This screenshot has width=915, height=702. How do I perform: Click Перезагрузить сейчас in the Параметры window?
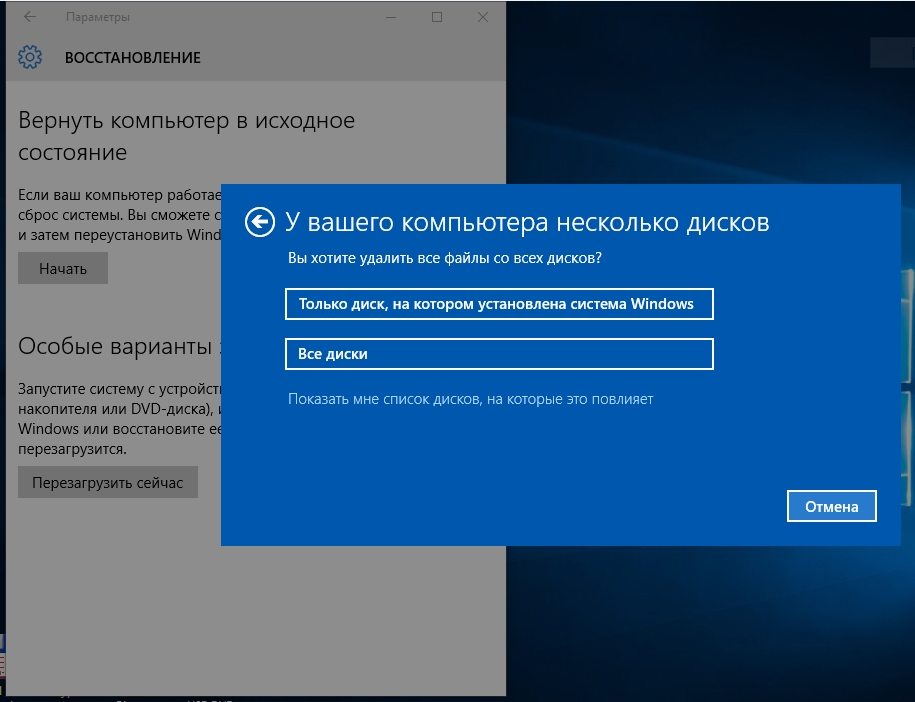click(x=108, y=482)
